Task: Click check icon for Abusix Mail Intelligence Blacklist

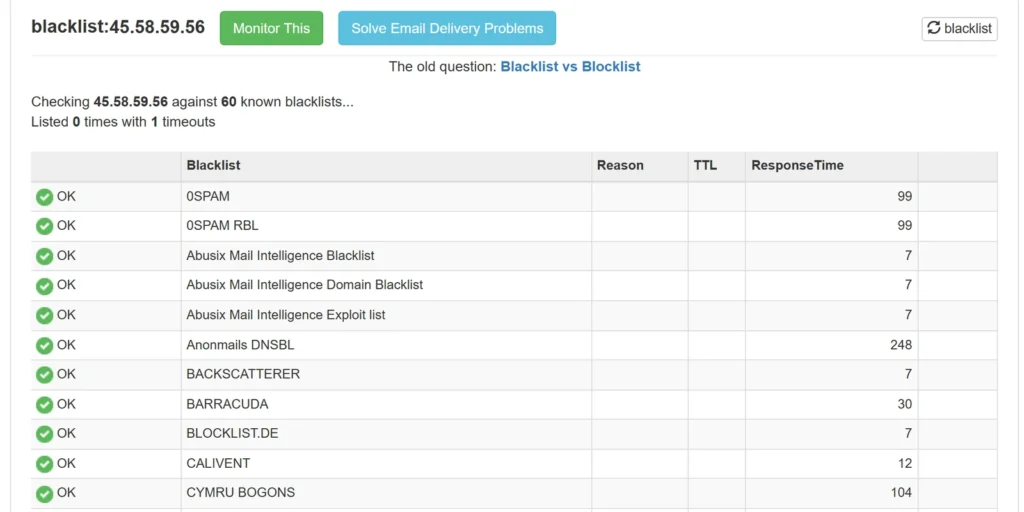Action: pos(44,256)
